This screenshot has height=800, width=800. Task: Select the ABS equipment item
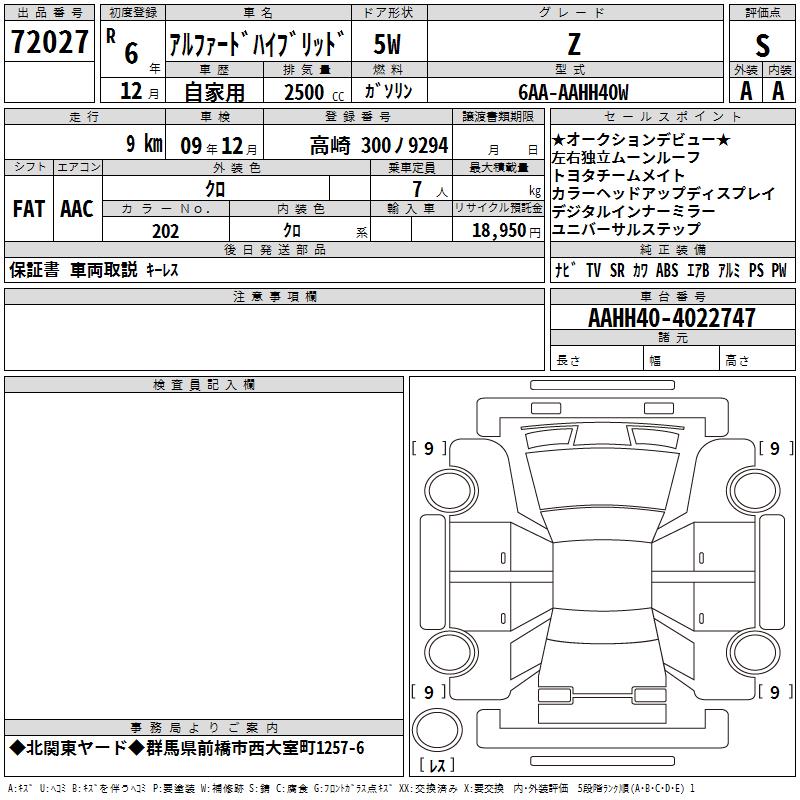(667, 270)
